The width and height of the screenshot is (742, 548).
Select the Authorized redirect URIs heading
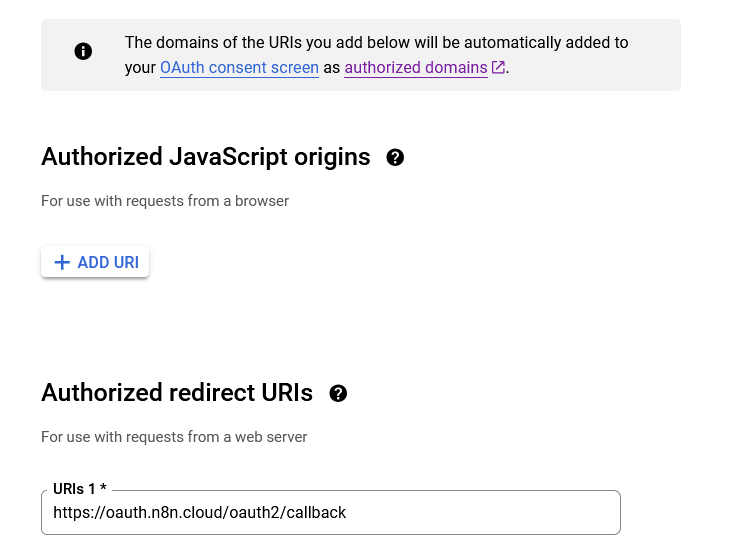click(177, 393)
